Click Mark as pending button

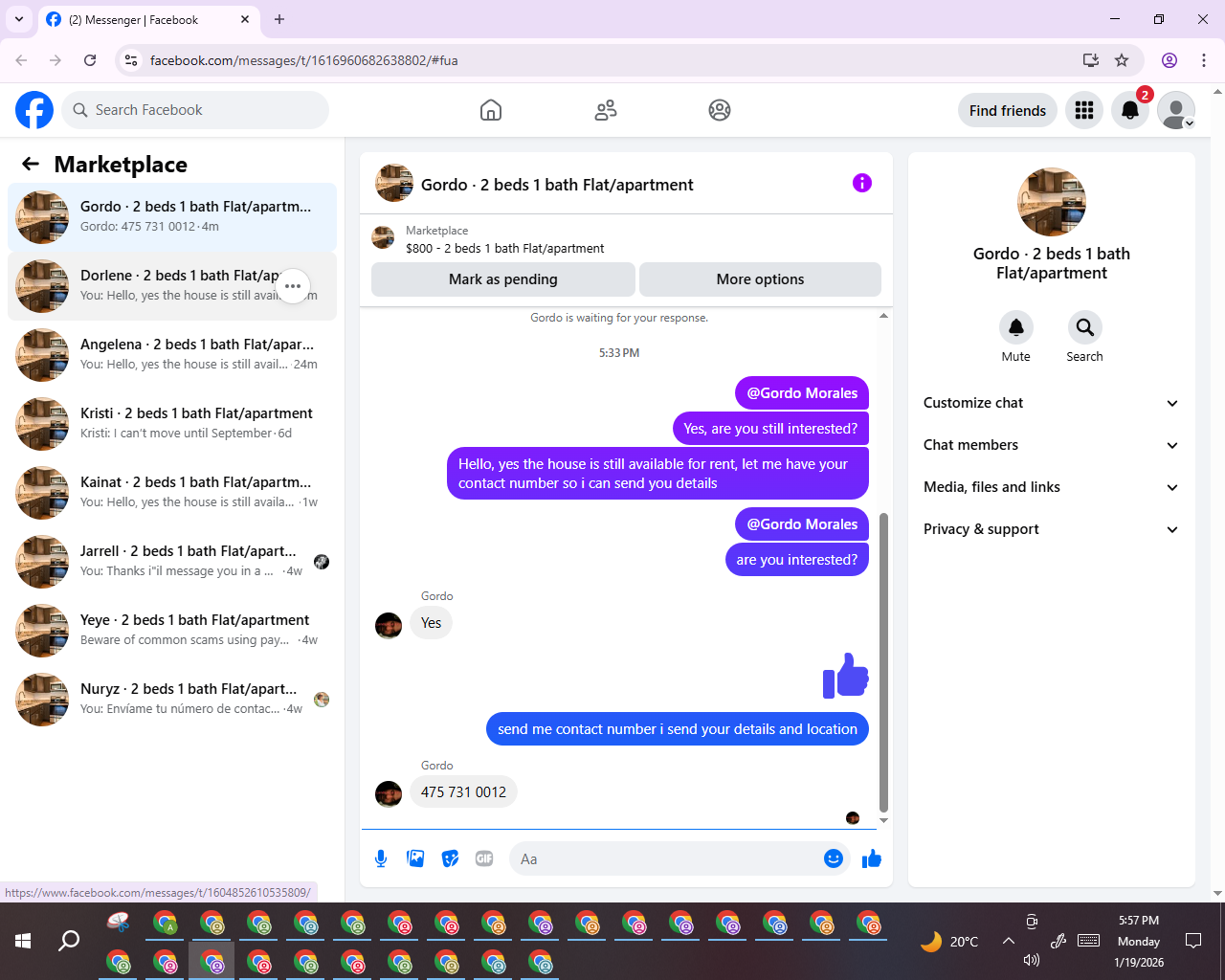coord(503,279)
